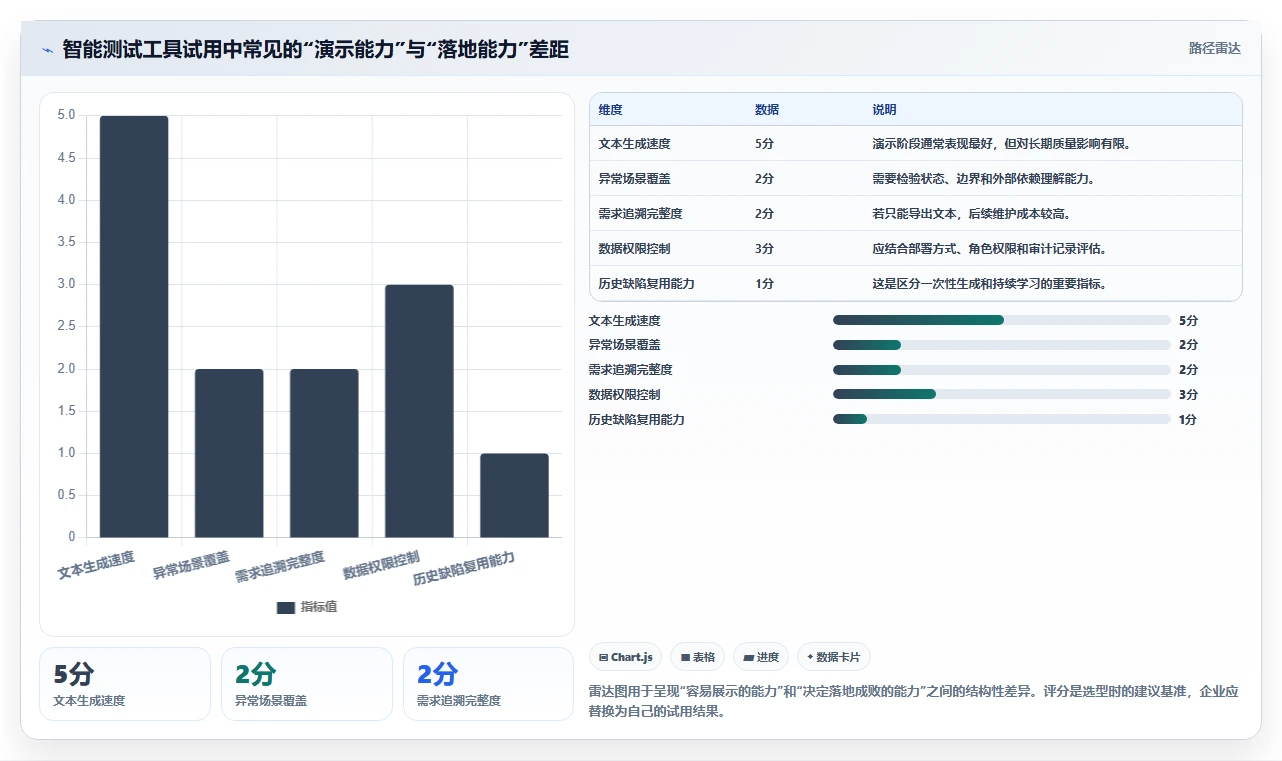The image size is (1282, 761).
Task: Click the 文本生成速度 bar in chart
Action: click(x=134, y=327)
